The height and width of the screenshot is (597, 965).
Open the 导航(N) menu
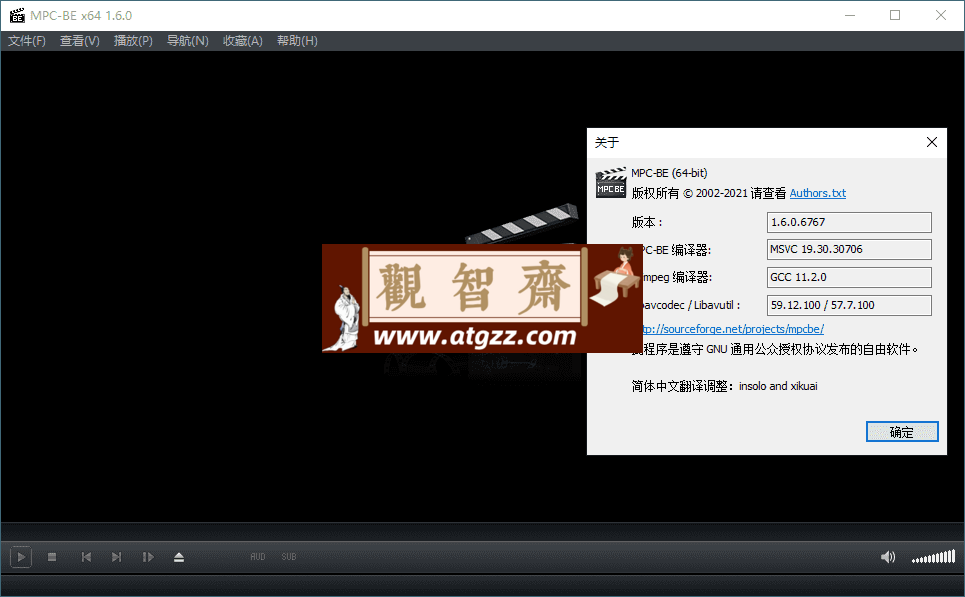point(188,41)
